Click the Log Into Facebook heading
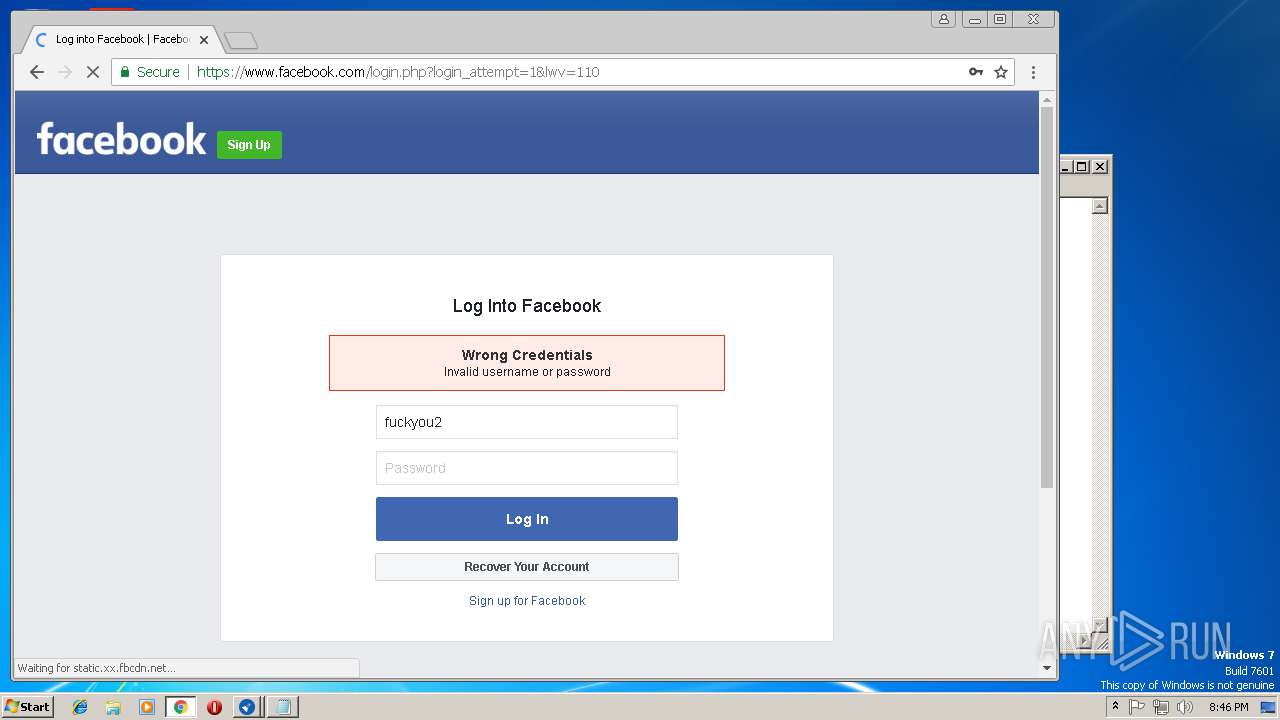Screen dimensions: 1280x720 point(527,306)
